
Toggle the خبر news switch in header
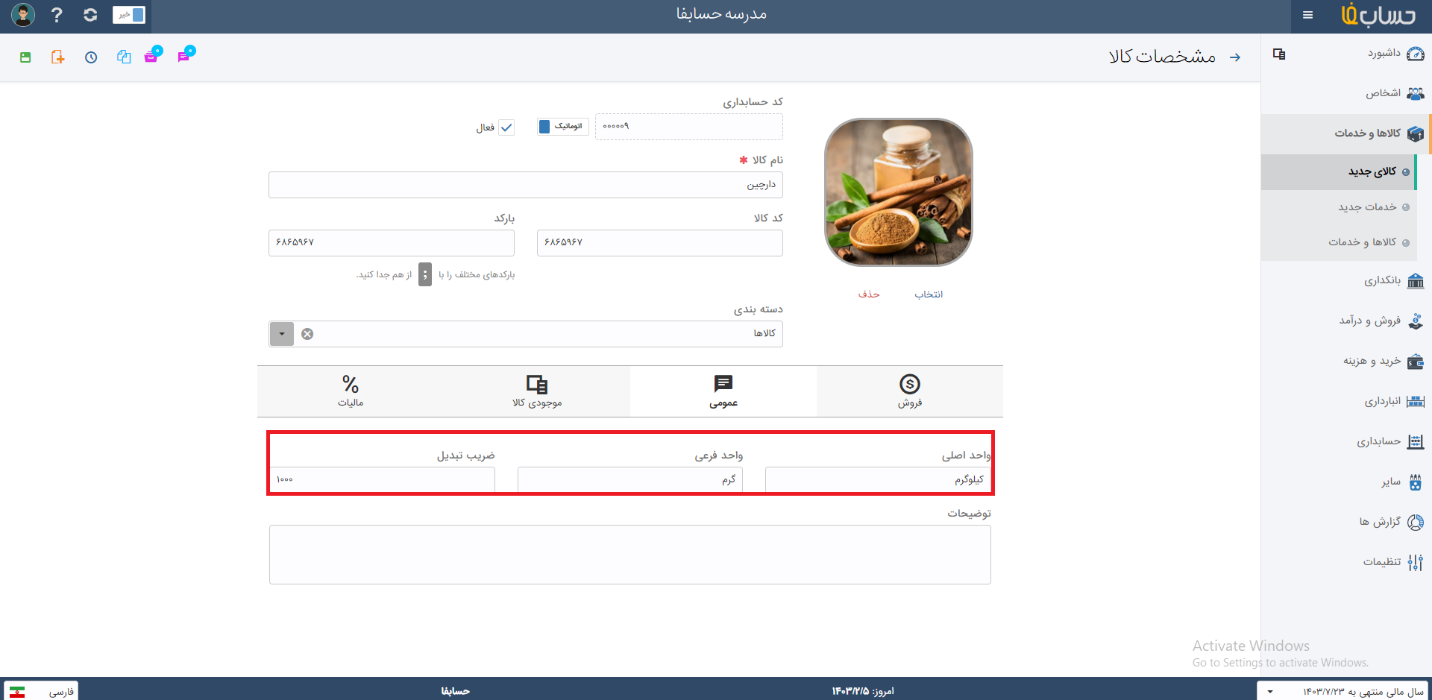coord(129,15)
